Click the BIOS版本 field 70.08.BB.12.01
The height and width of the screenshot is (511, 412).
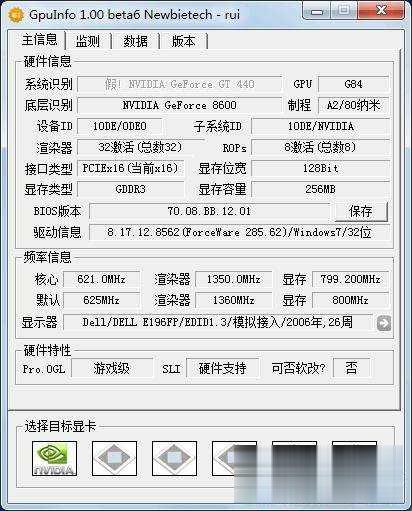209,211
